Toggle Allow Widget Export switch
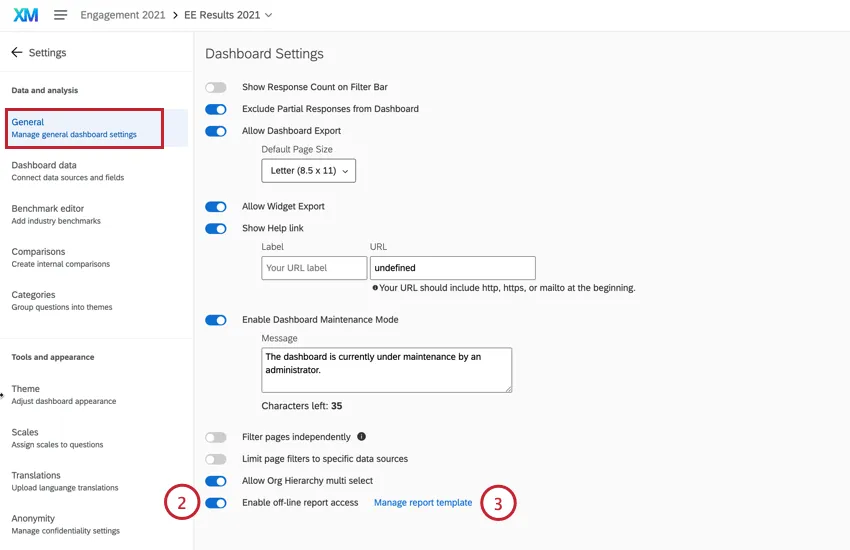This screenshot has height=550, width=850. tap(215, 207)
